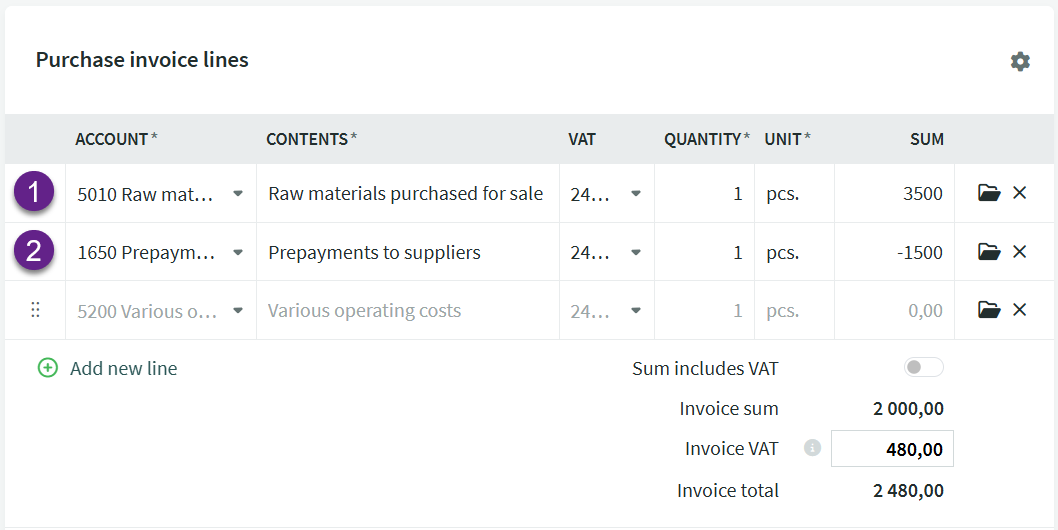Open folder icon for Prepayments line
Viewport: 1058px width, 530px height.
coord(989,252)
